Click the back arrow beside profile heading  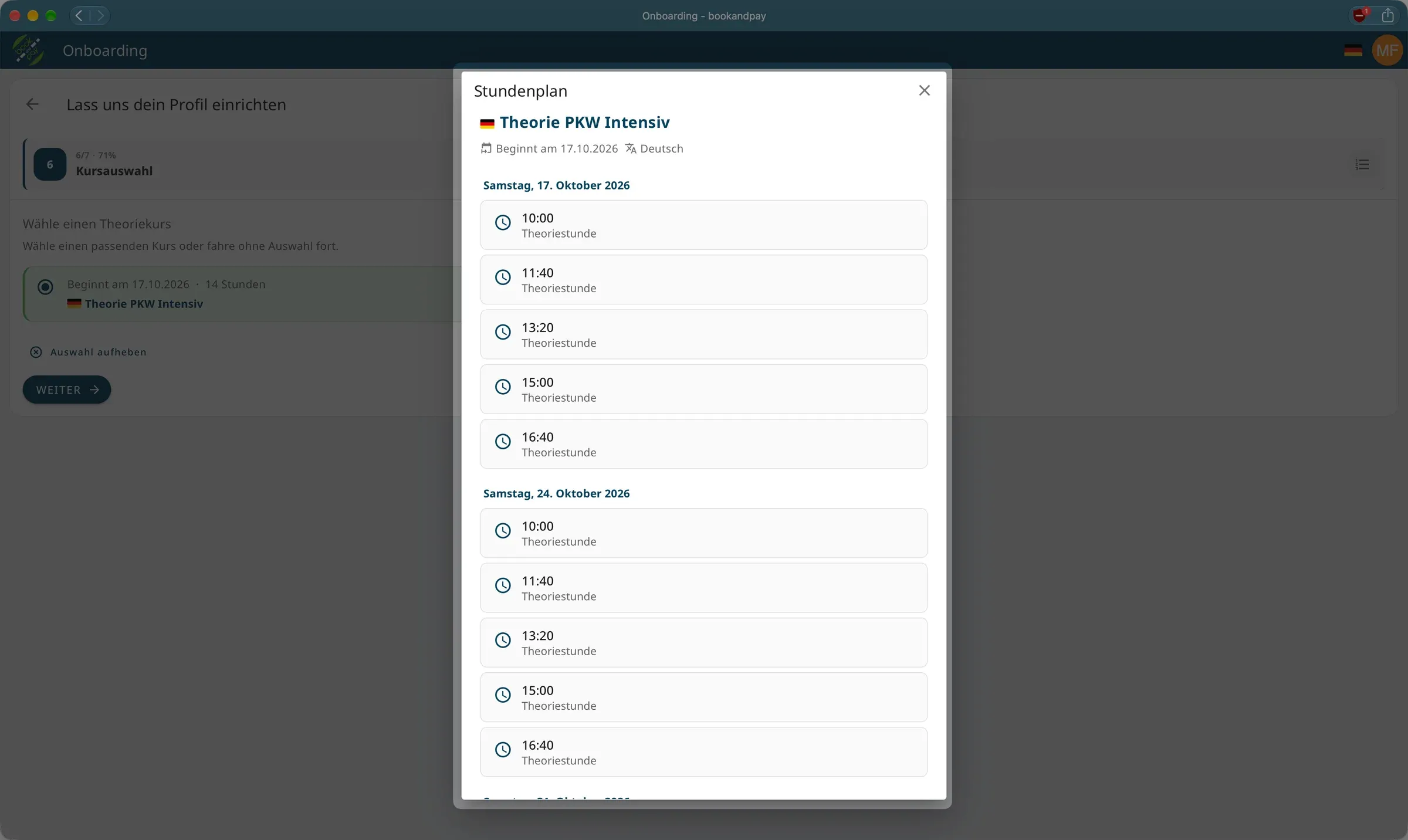pos(32,104)
